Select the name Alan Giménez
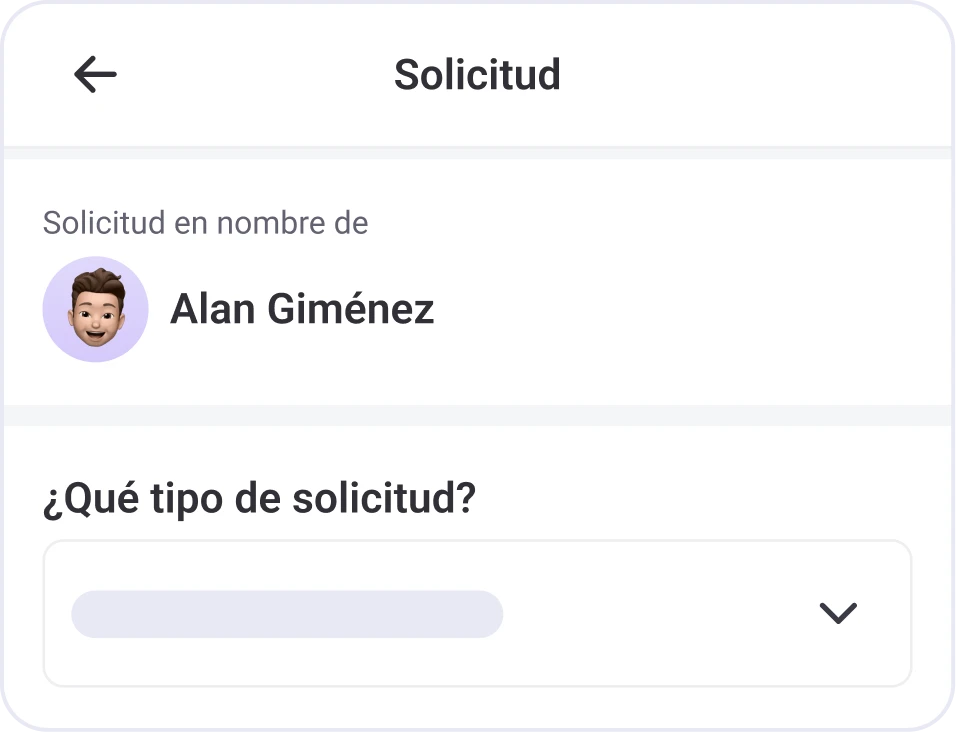Image resolution: width=956 pixels, height=732 pixels. [302, 310]
